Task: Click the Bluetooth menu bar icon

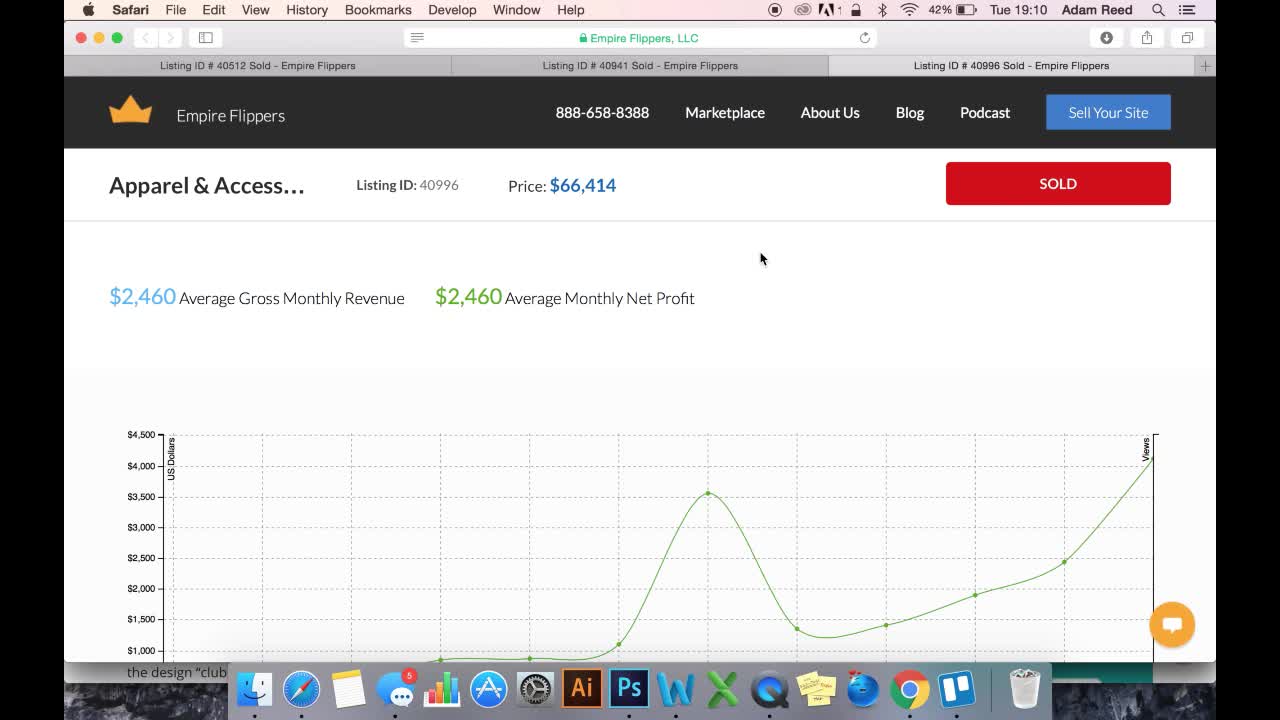Action: pyautogui.click(x=882, y=10)
